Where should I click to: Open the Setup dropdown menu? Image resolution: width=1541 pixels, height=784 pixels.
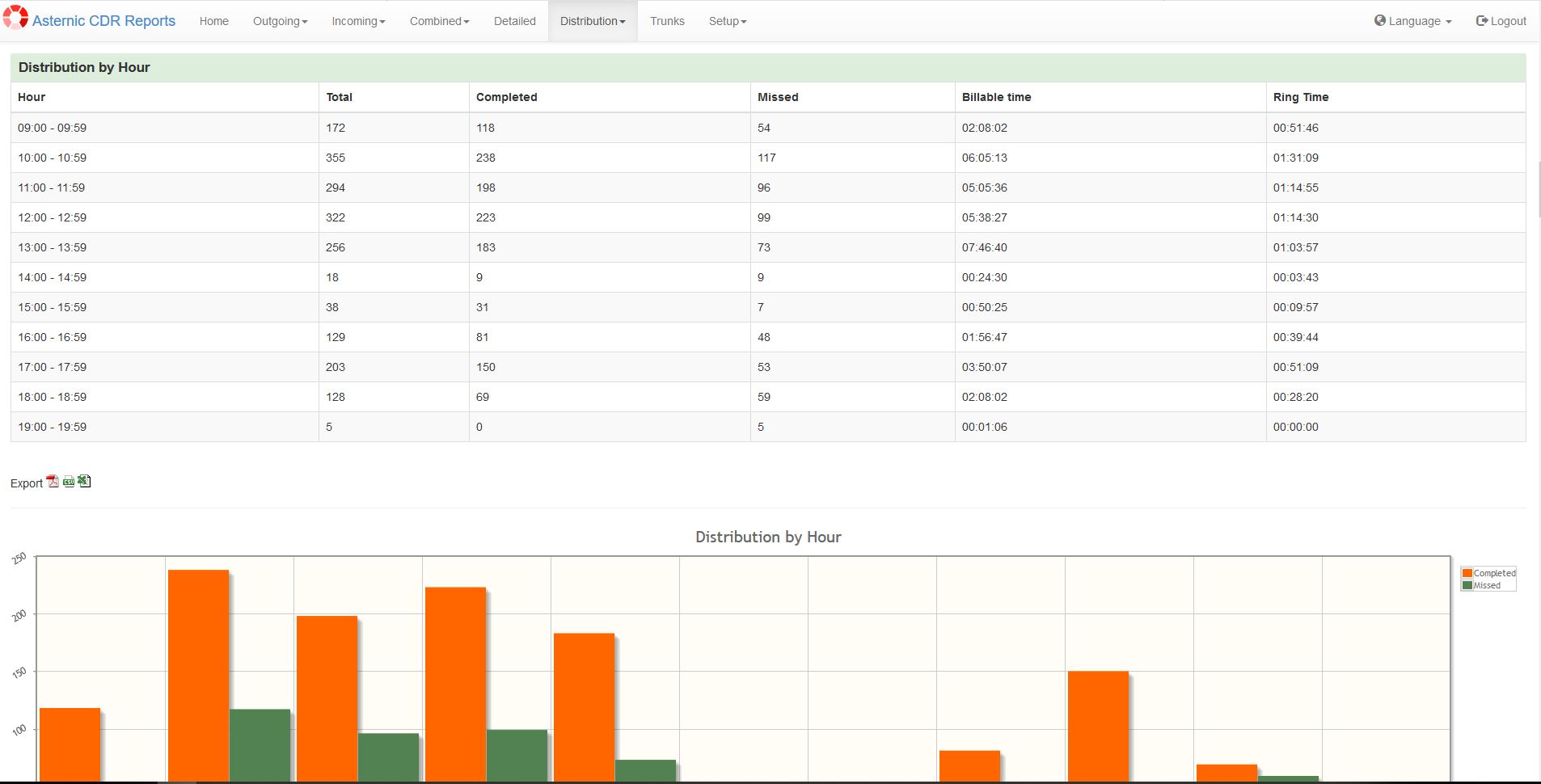[728, 21]
